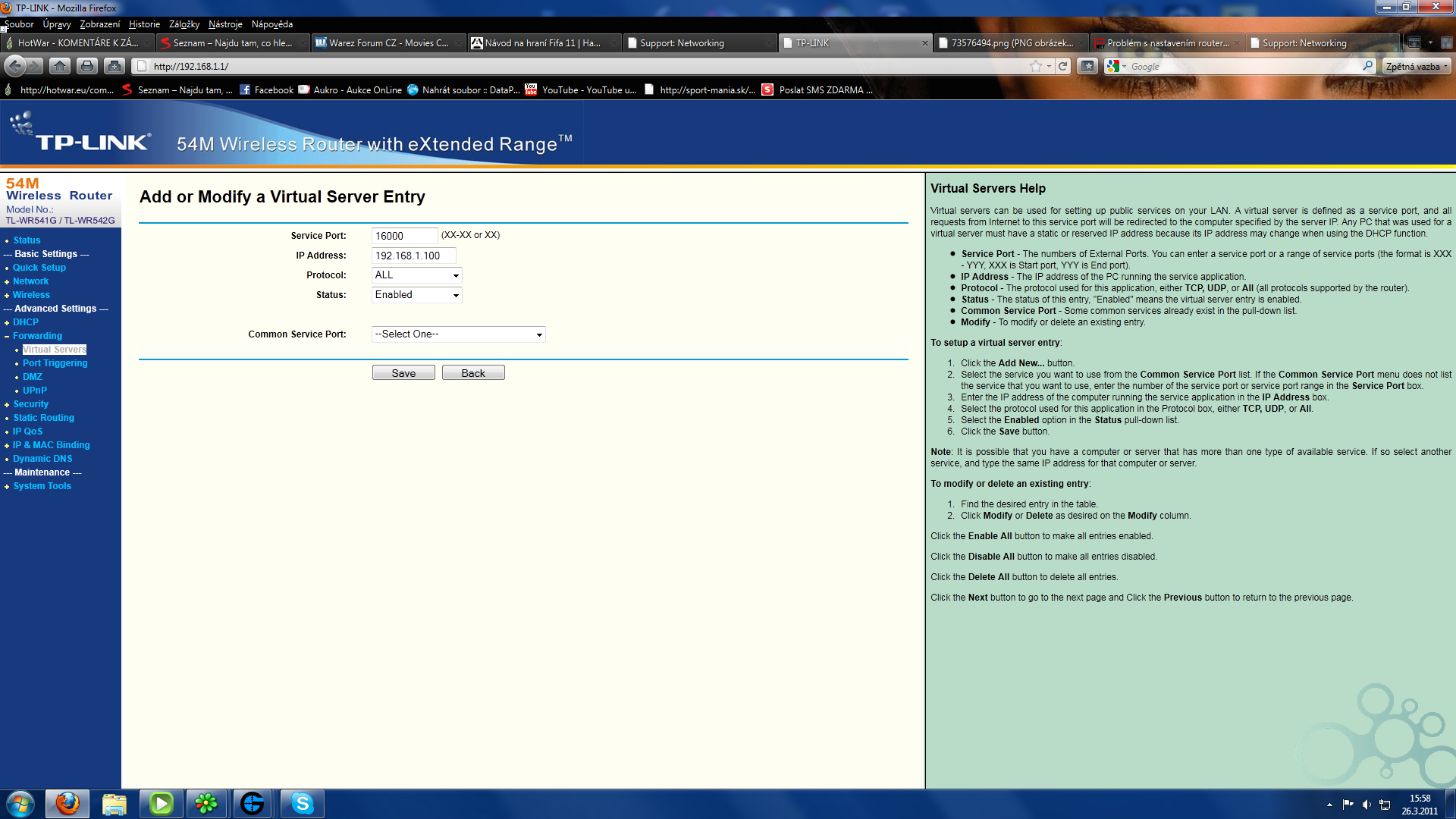Screen dimensions: 1456x819
Task: Open the Protocol dropdown
Action: tap(417, 275)
